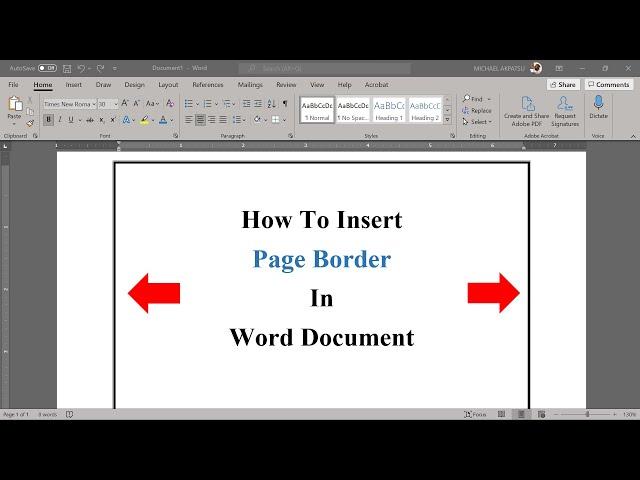This screenshot has width=640, height=480.
Task: Apply the yellow text highlight color
Action: click(144, 120)
